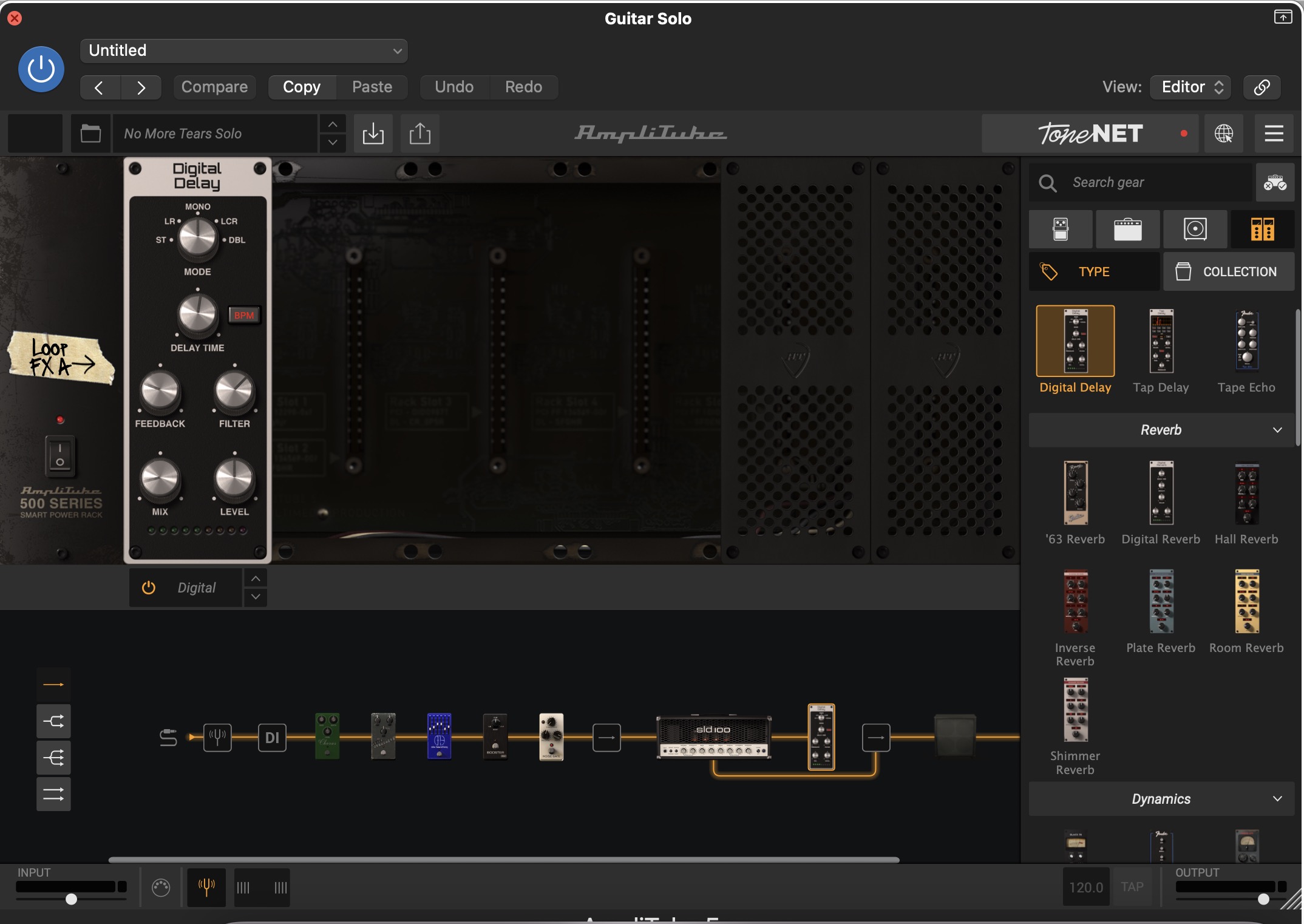Click the Redo button
The width and height of the screenshot is (1304, 924).
point(524,87)
